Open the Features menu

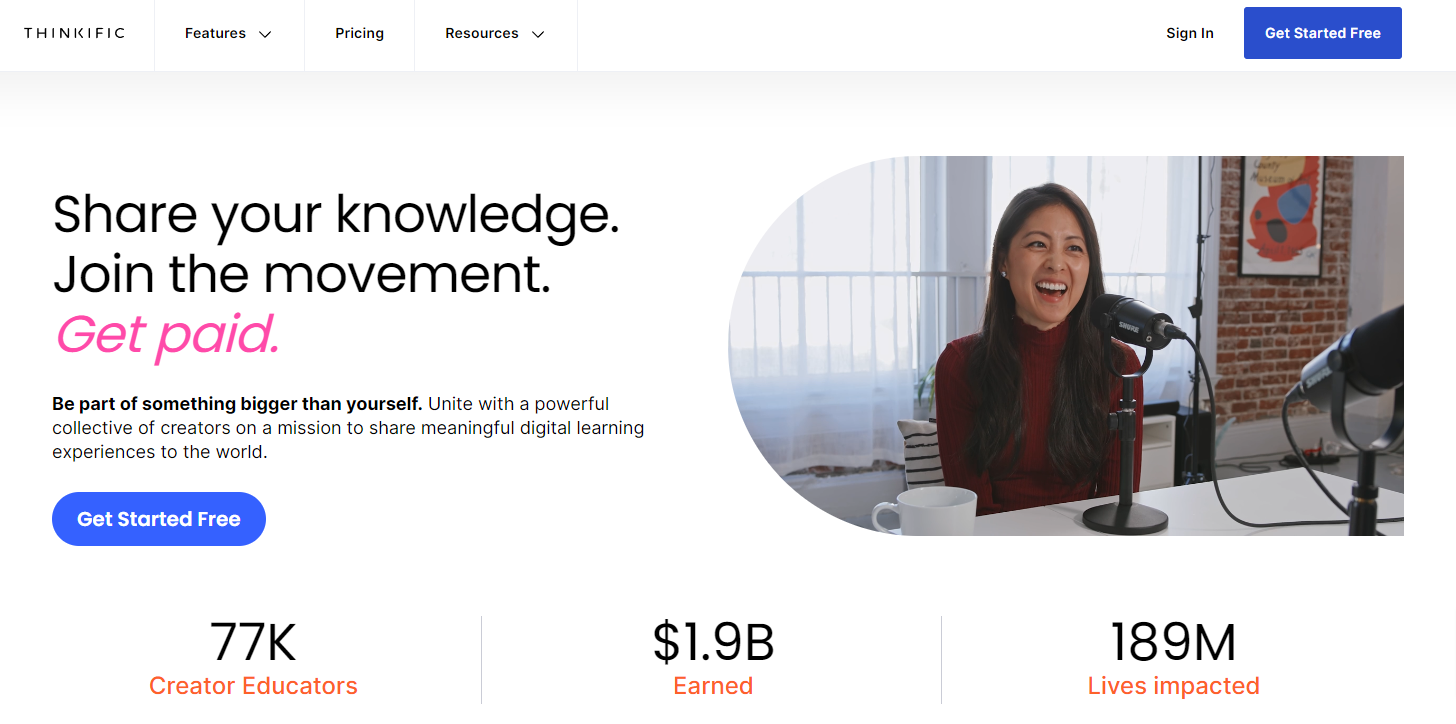[x=229, y=34]
